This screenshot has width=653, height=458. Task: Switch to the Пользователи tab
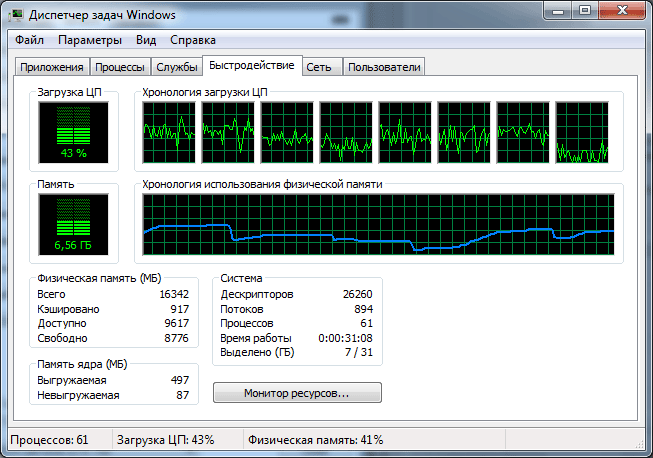(384, 67)
